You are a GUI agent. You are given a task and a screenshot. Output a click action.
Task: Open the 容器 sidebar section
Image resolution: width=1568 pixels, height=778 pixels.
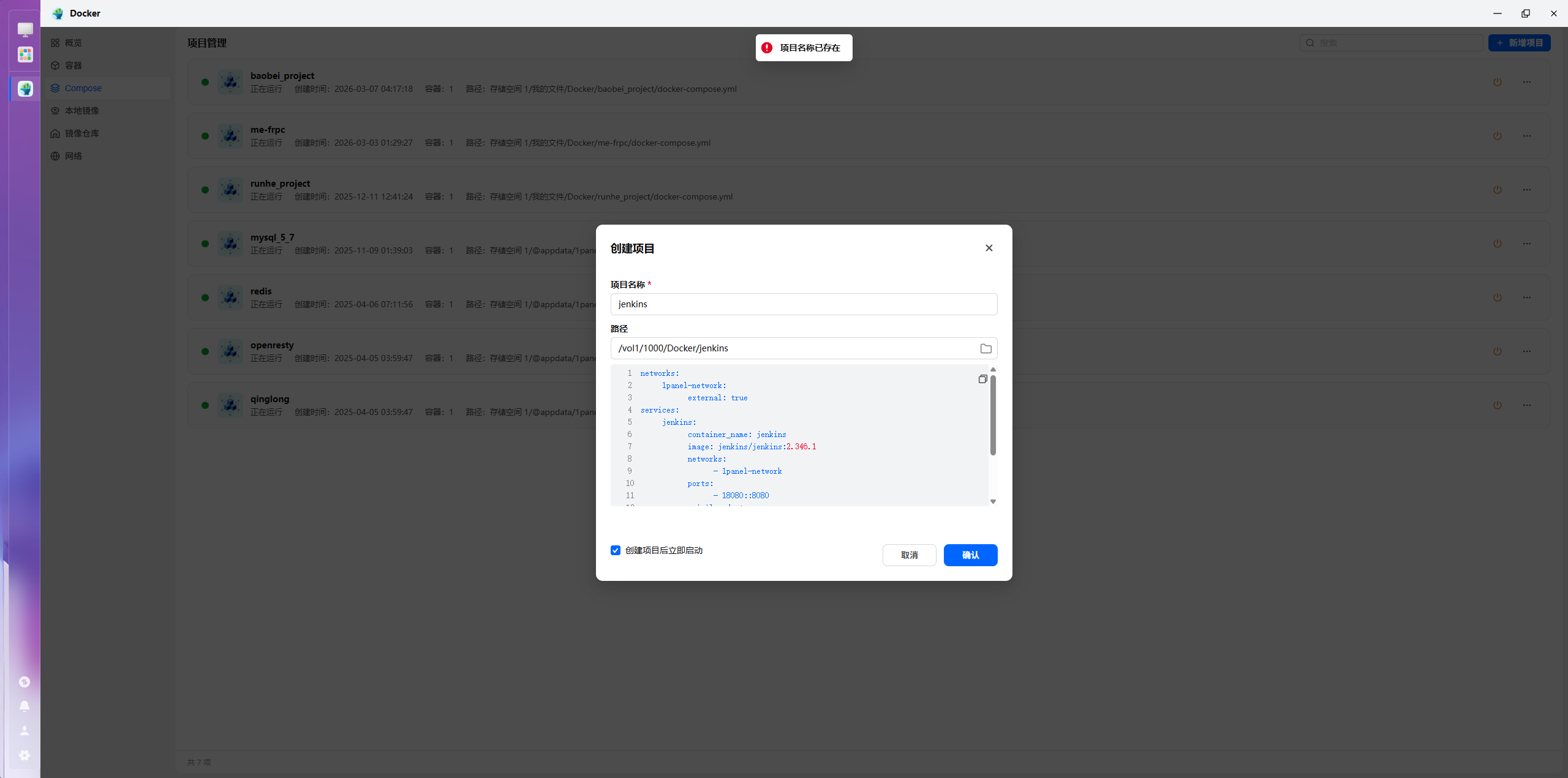[x=73, y=65]
